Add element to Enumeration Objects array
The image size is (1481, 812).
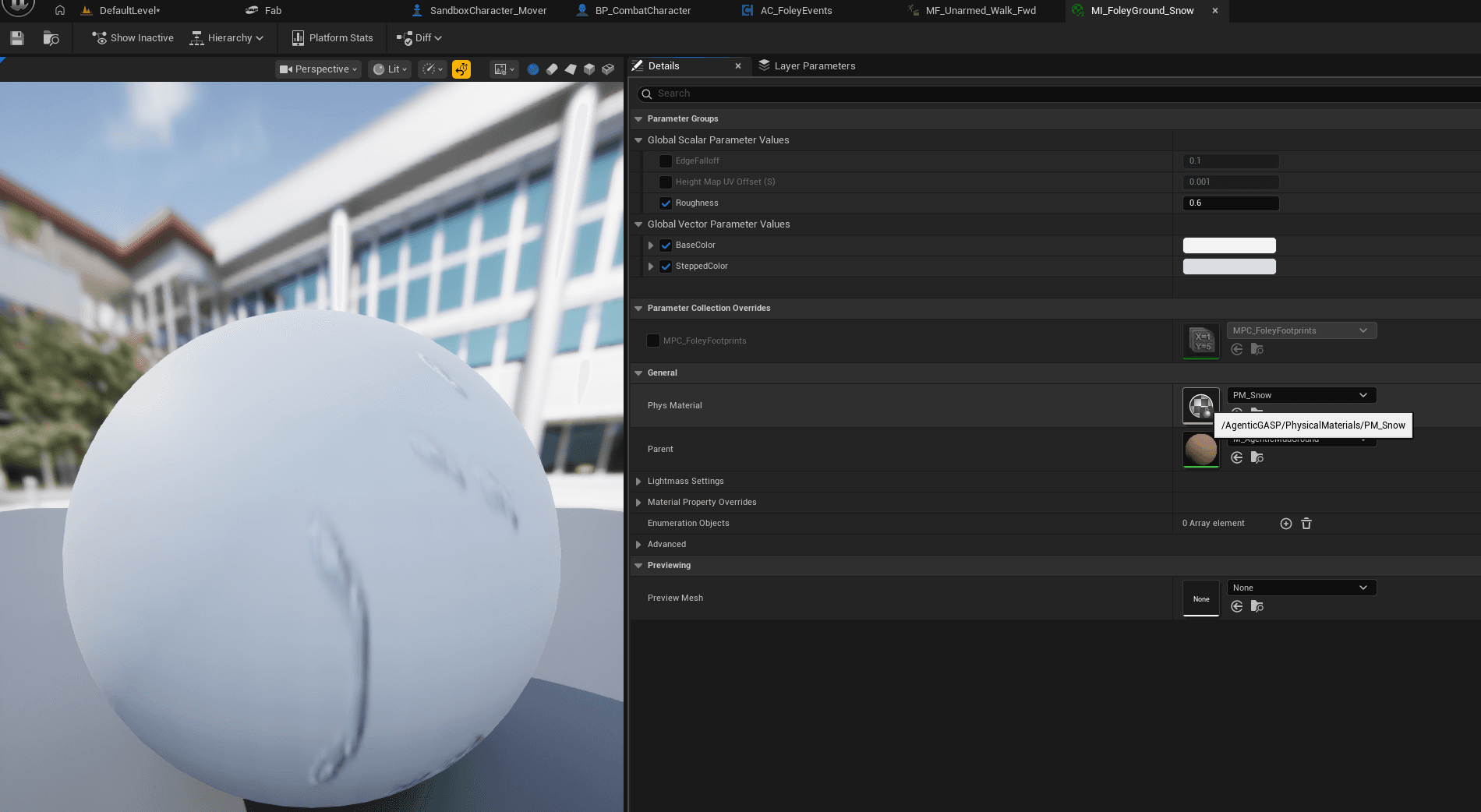click(x=1286, y=524)
